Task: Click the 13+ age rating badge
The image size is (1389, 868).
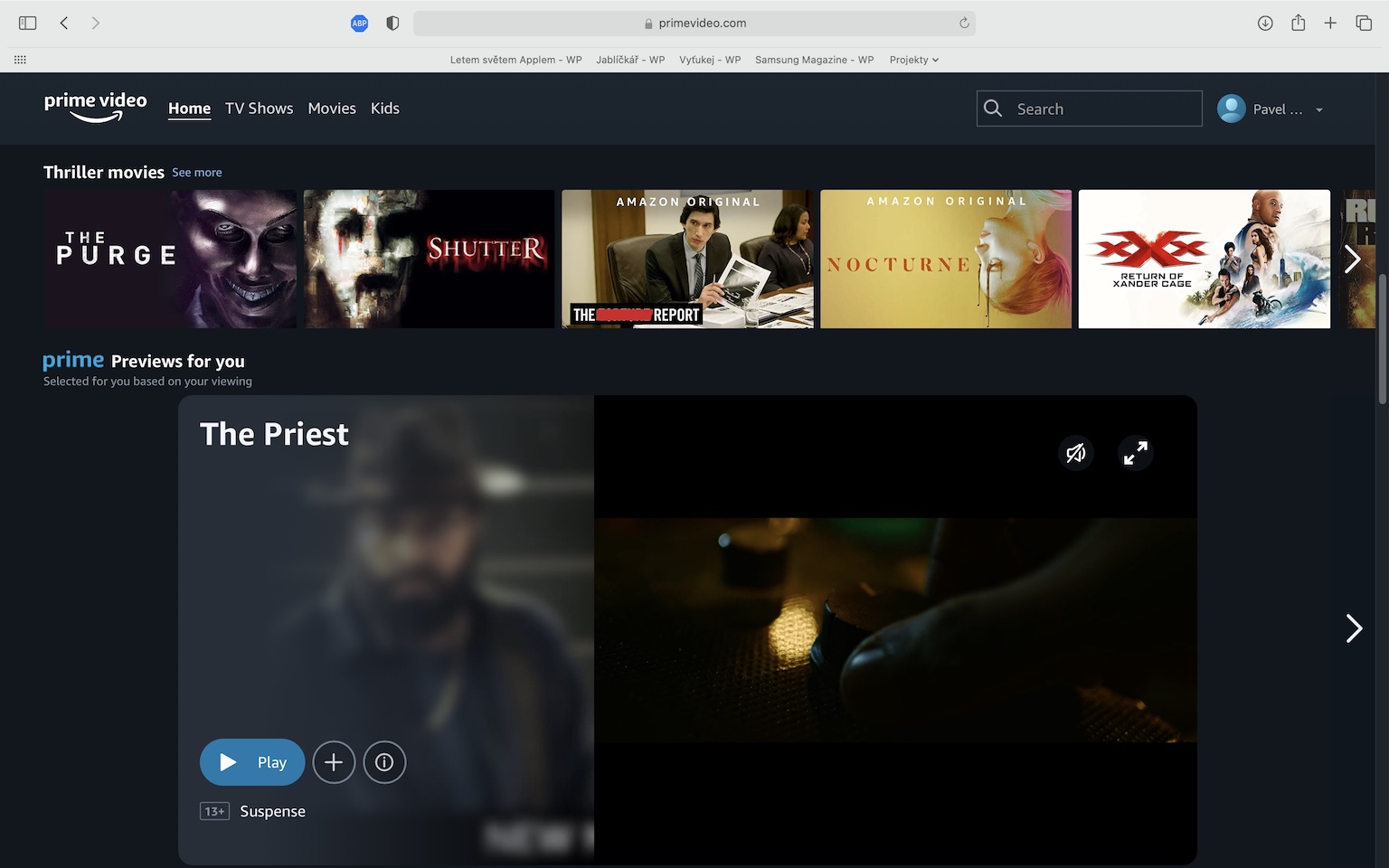Action: point(214,811)
